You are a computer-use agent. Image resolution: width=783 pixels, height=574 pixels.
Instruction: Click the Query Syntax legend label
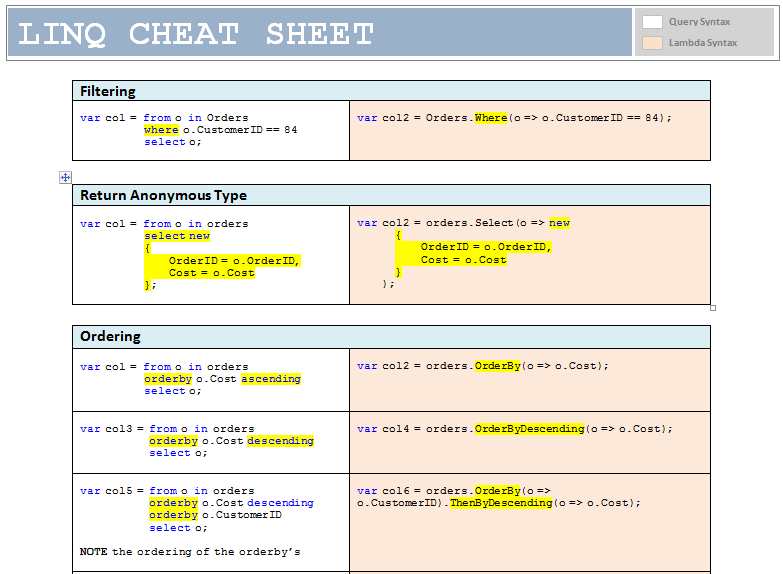tap(699, 21)
